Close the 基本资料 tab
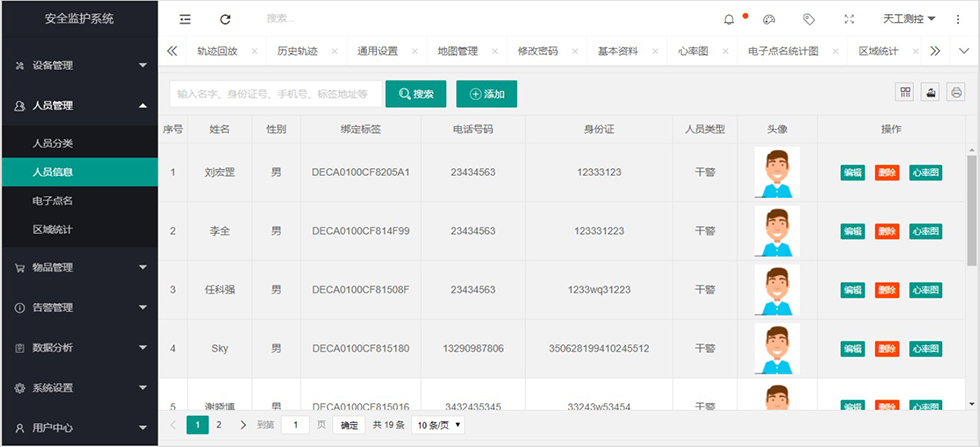 pyautogui.click(x=655, y=52)
